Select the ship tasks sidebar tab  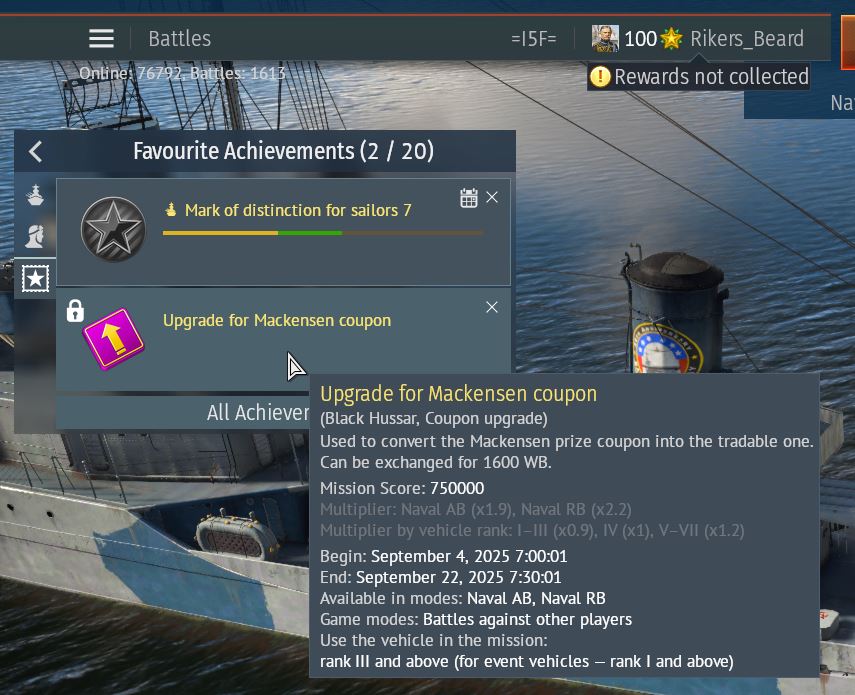coord(35,195)
